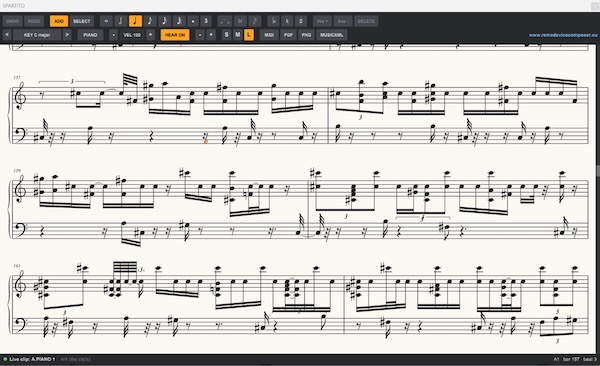Increase velocity with plus beside VEL 100
Viewport: 600px width, 366px height.
(150, 35)
